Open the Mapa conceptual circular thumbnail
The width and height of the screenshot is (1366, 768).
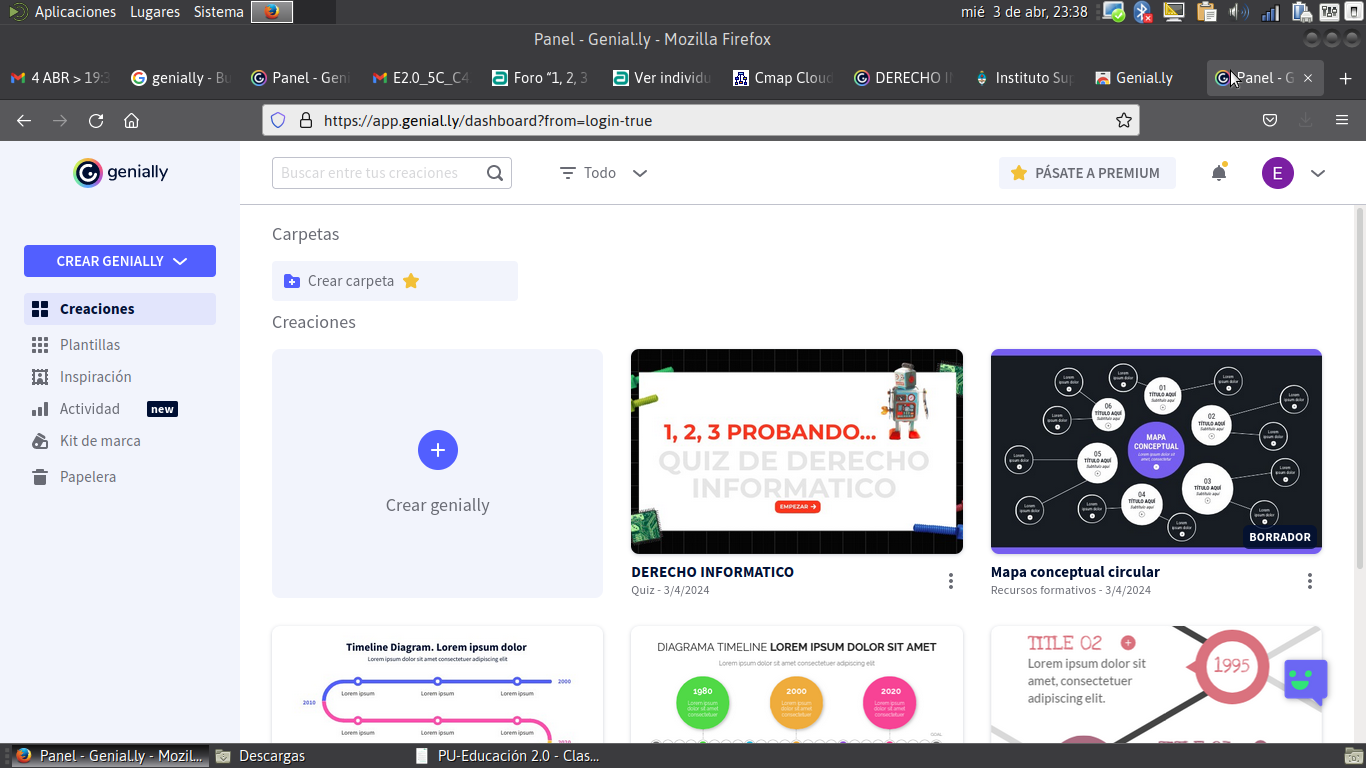[1156, 451]
